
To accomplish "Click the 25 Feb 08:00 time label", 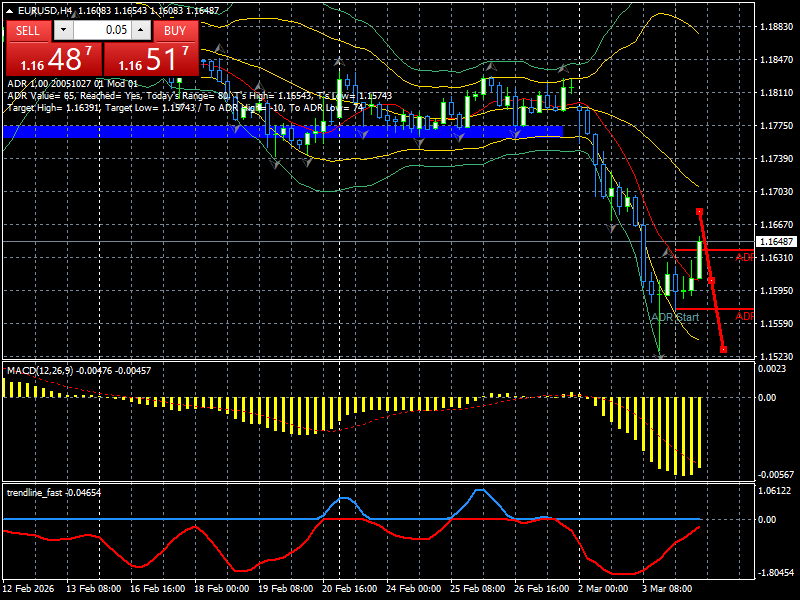I will 478,588.
